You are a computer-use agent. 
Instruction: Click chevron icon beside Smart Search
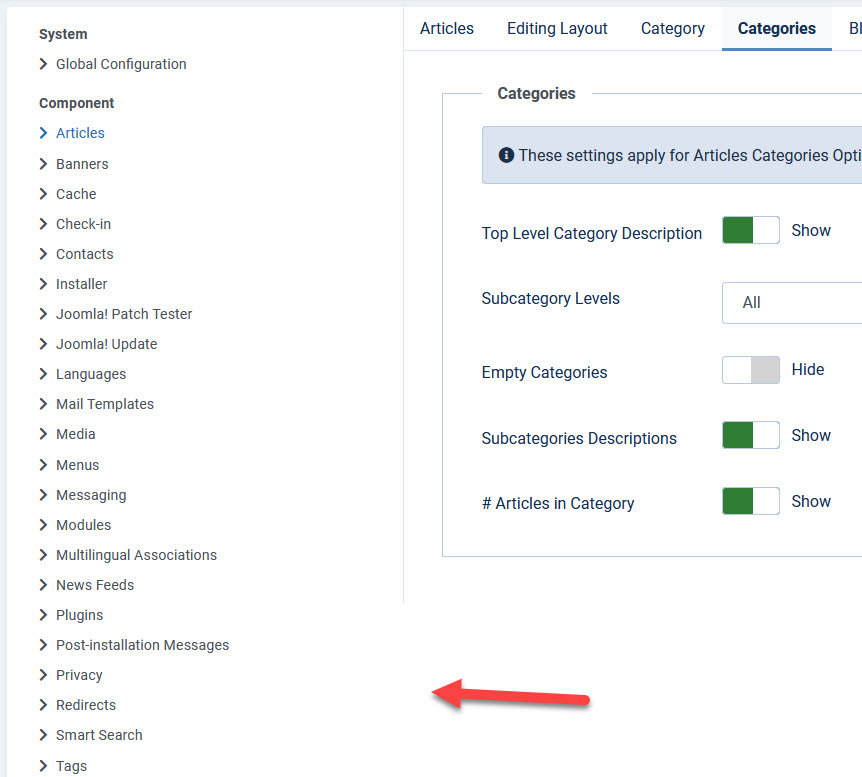tap(43, 735)
